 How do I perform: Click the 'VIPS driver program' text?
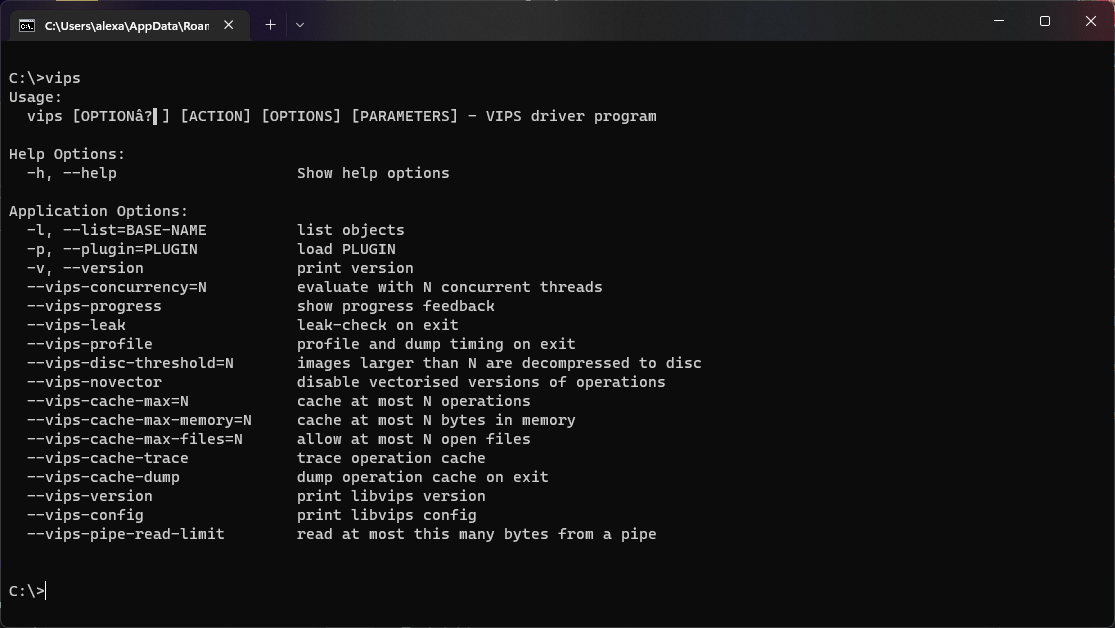571,116
